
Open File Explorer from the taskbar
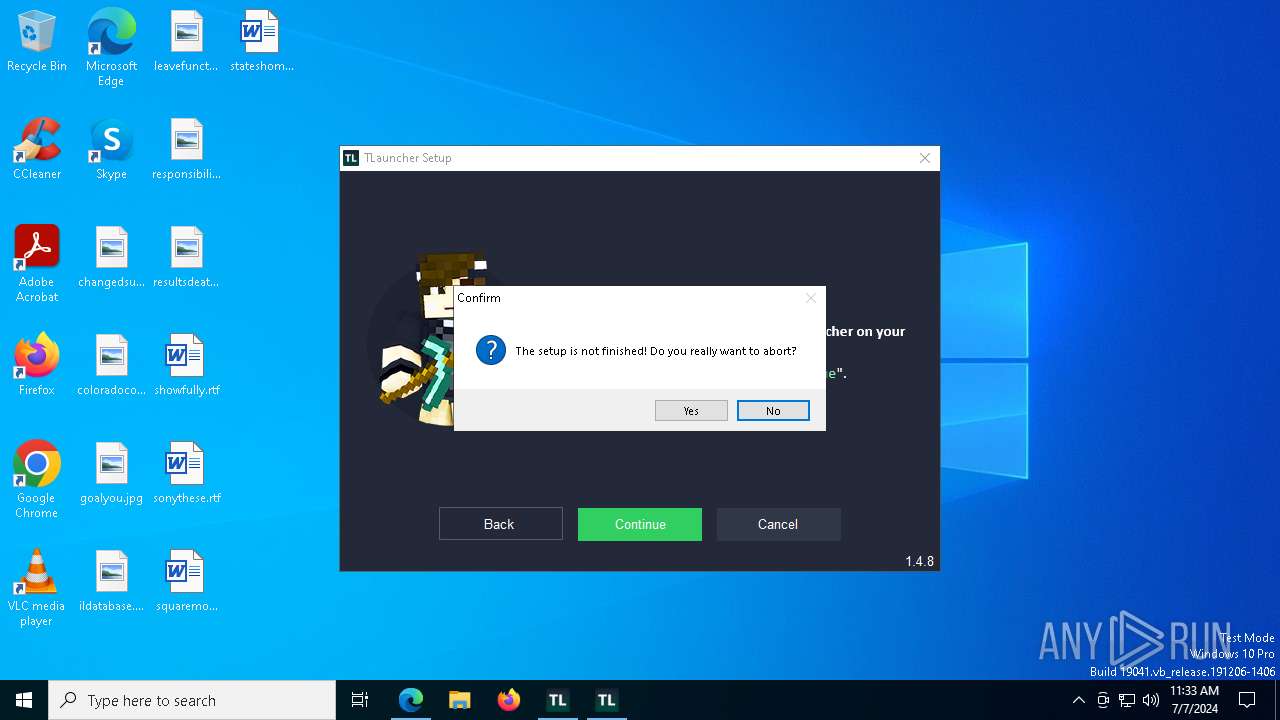459,700
